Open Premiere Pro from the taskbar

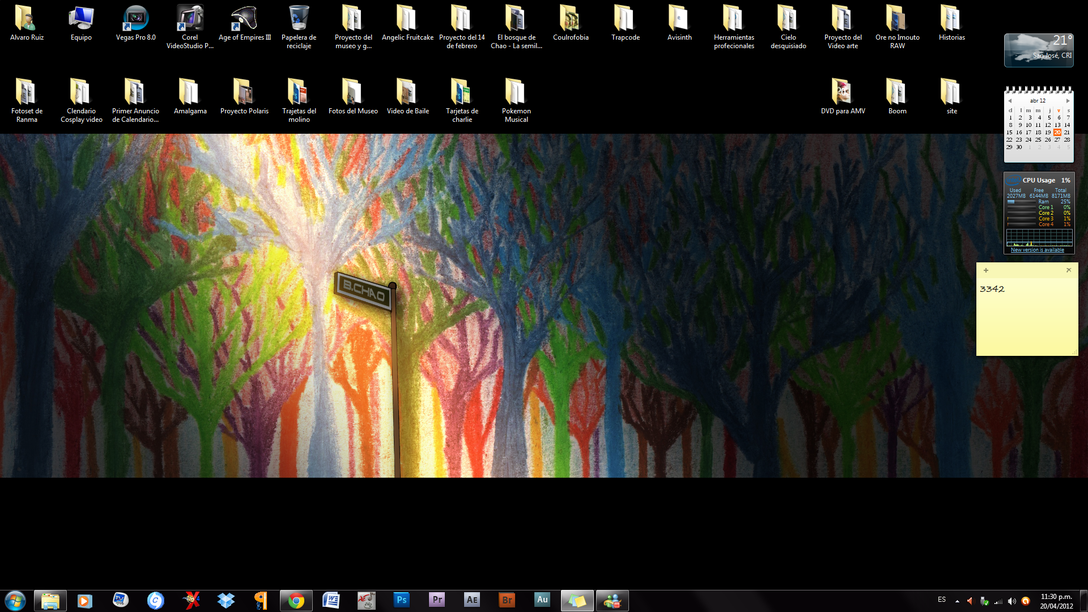436,600
